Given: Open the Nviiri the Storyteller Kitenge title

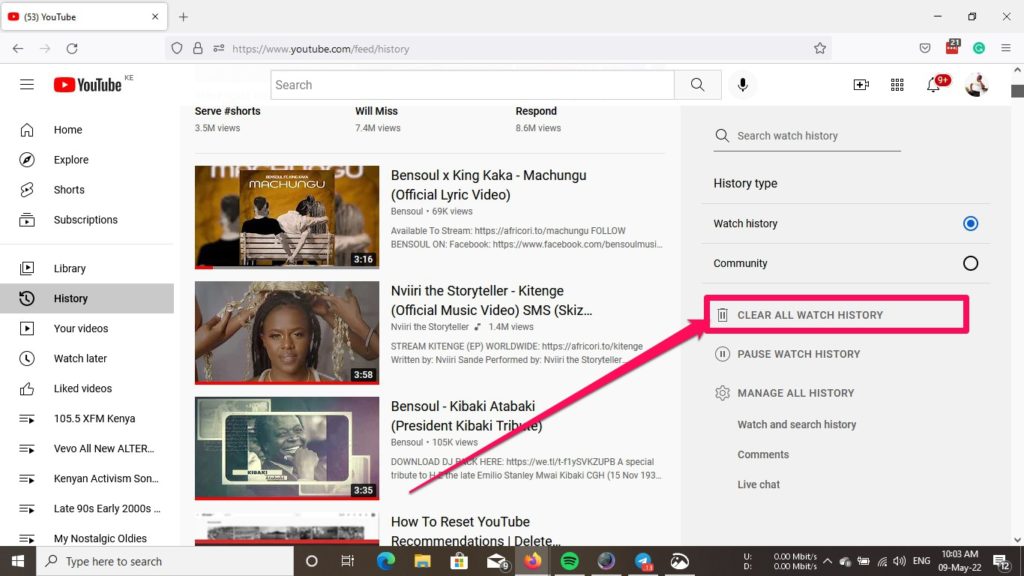Looking at the screenshot, I should click(491, 300).
